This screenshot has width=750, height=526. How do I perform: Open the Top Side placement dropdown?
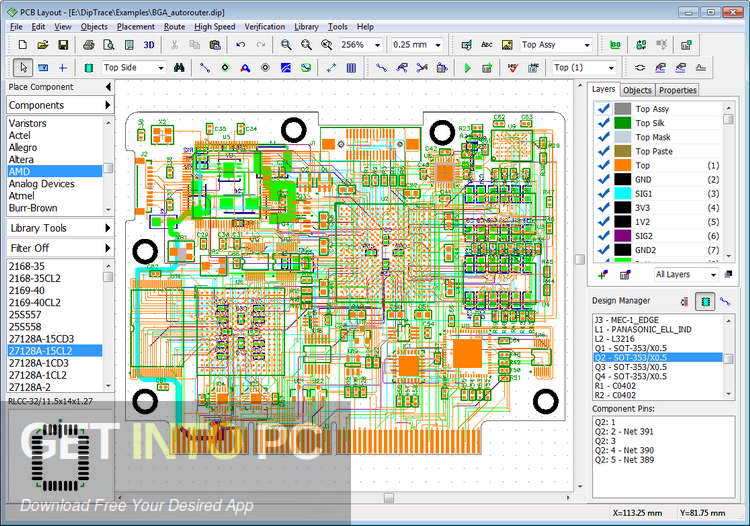tap(161, 68)
